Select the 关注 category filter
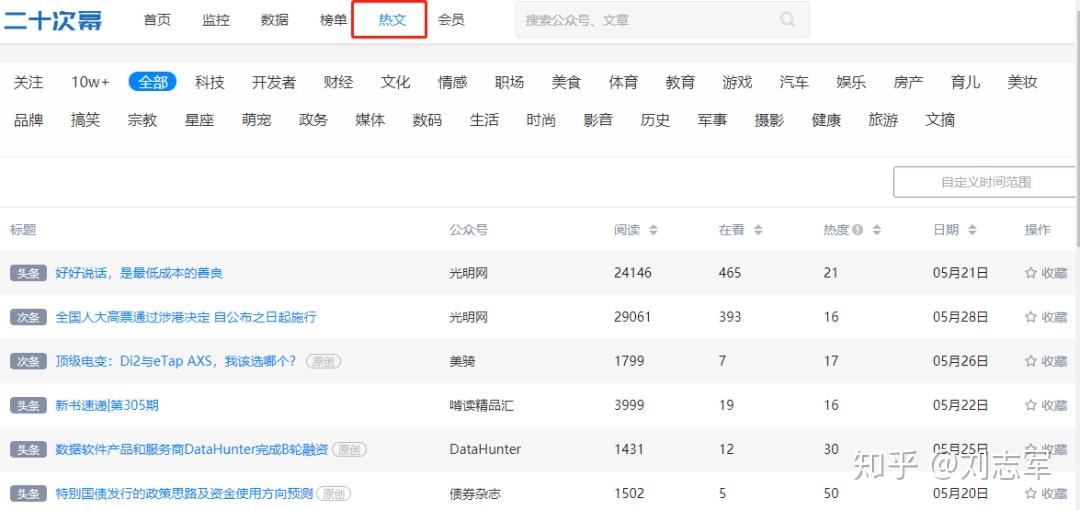This screenshot has width=1080, height=510. click(28, 82)
